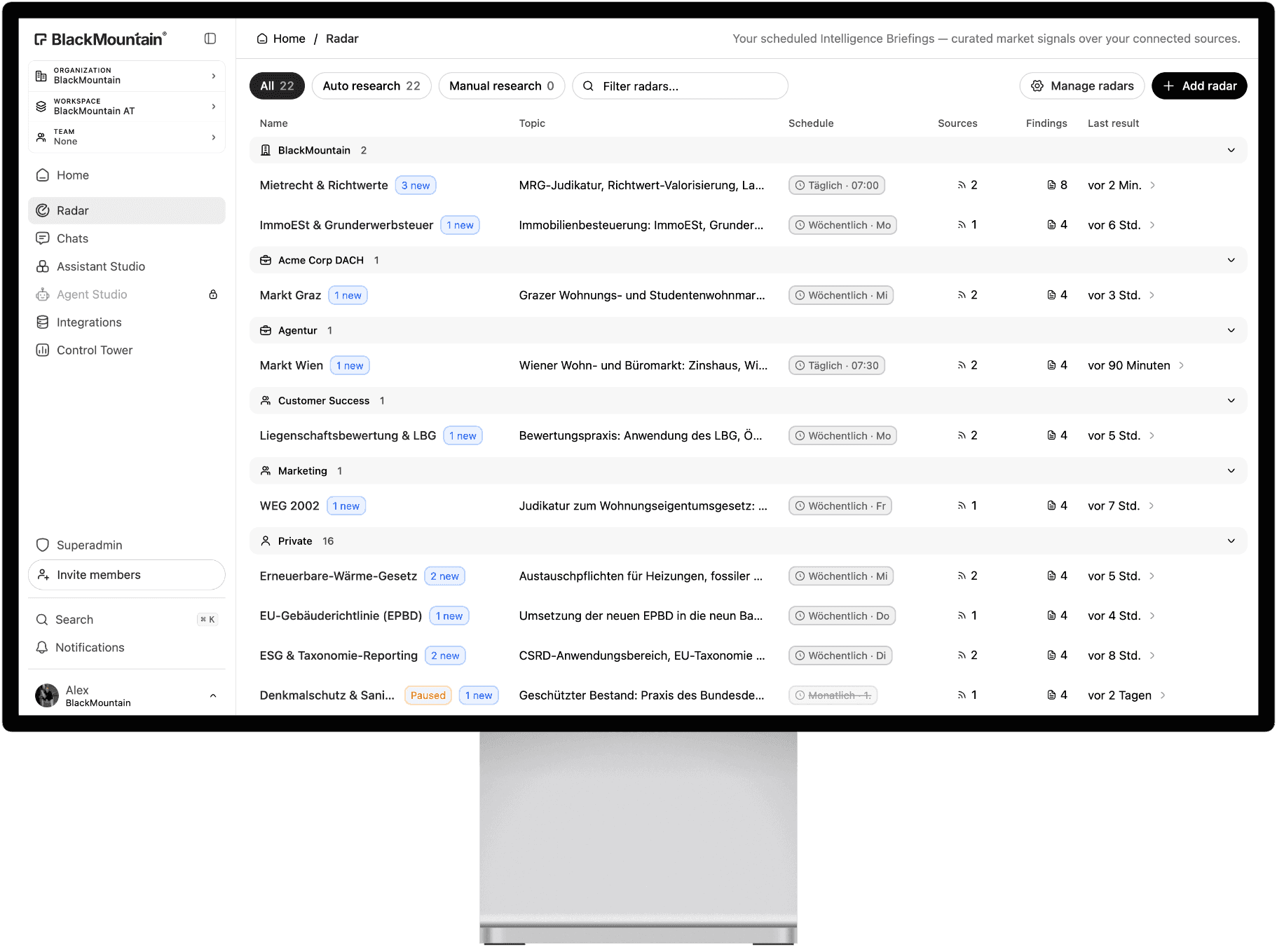Click the Invite members button
This screenshot has height=952, width=1277.
pyautogui.click(x=127, y=575)
